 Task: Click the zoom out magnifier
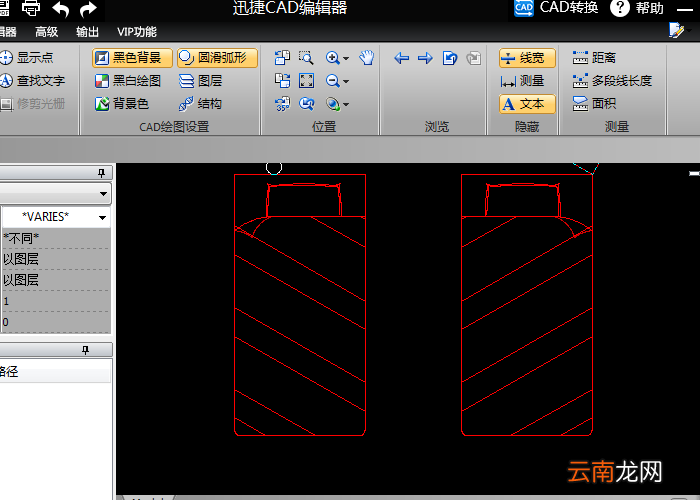click(332, 81)
